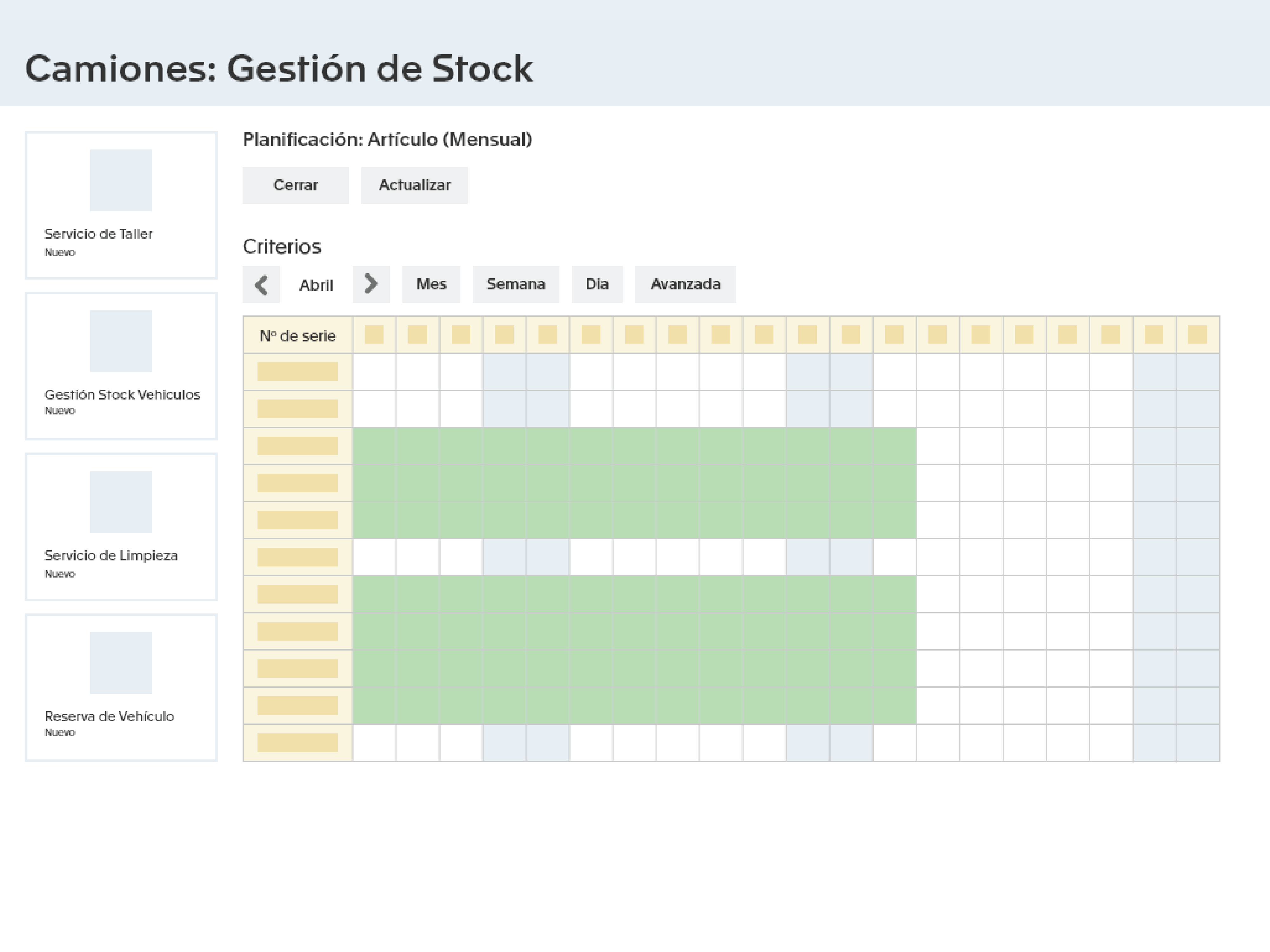The image size is (1270, 952).
Task: Click the first serial number badge
Action: pos(297,372)
